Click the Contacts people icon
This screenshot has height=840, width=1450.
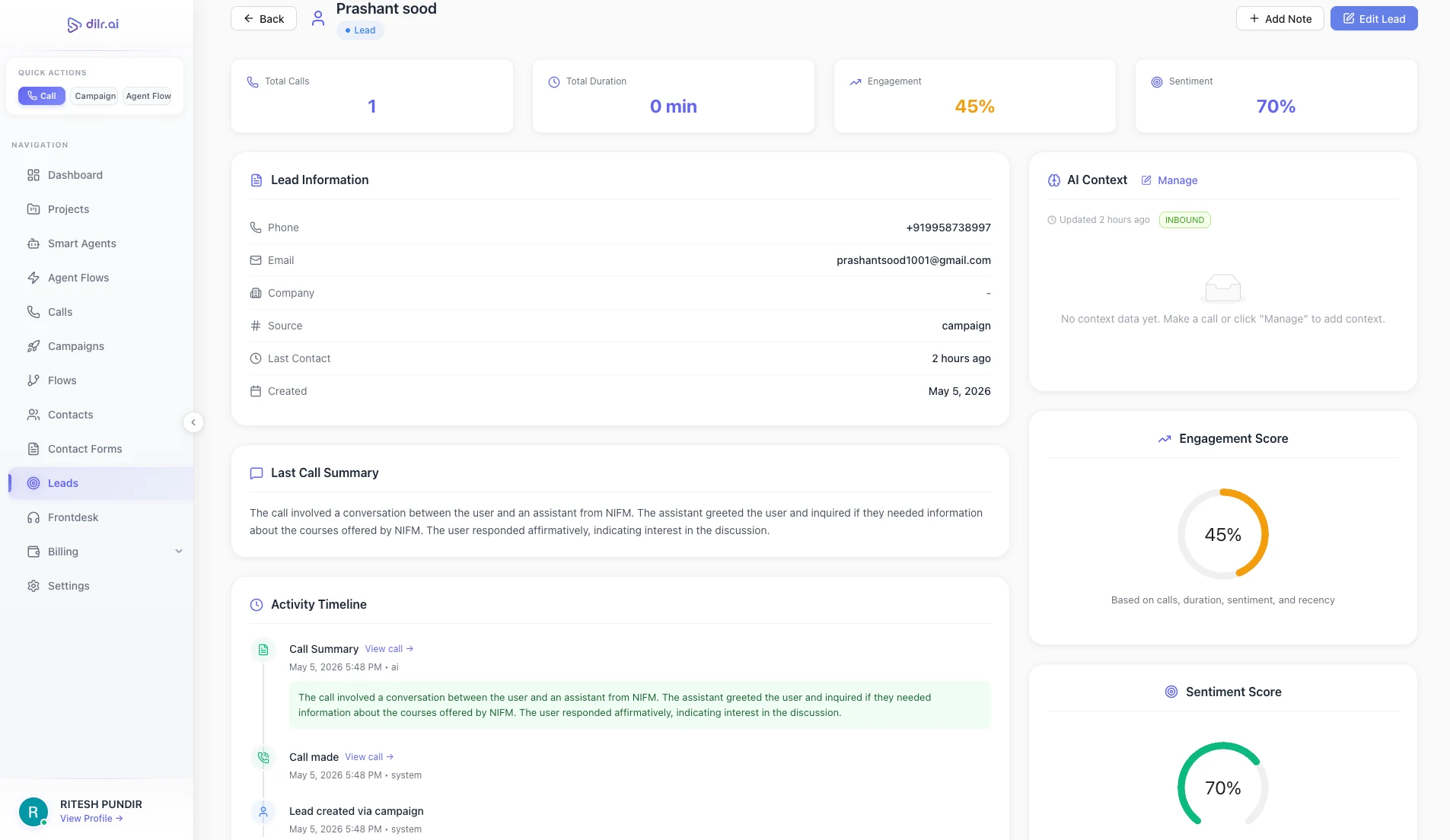[x=33, y=415]
